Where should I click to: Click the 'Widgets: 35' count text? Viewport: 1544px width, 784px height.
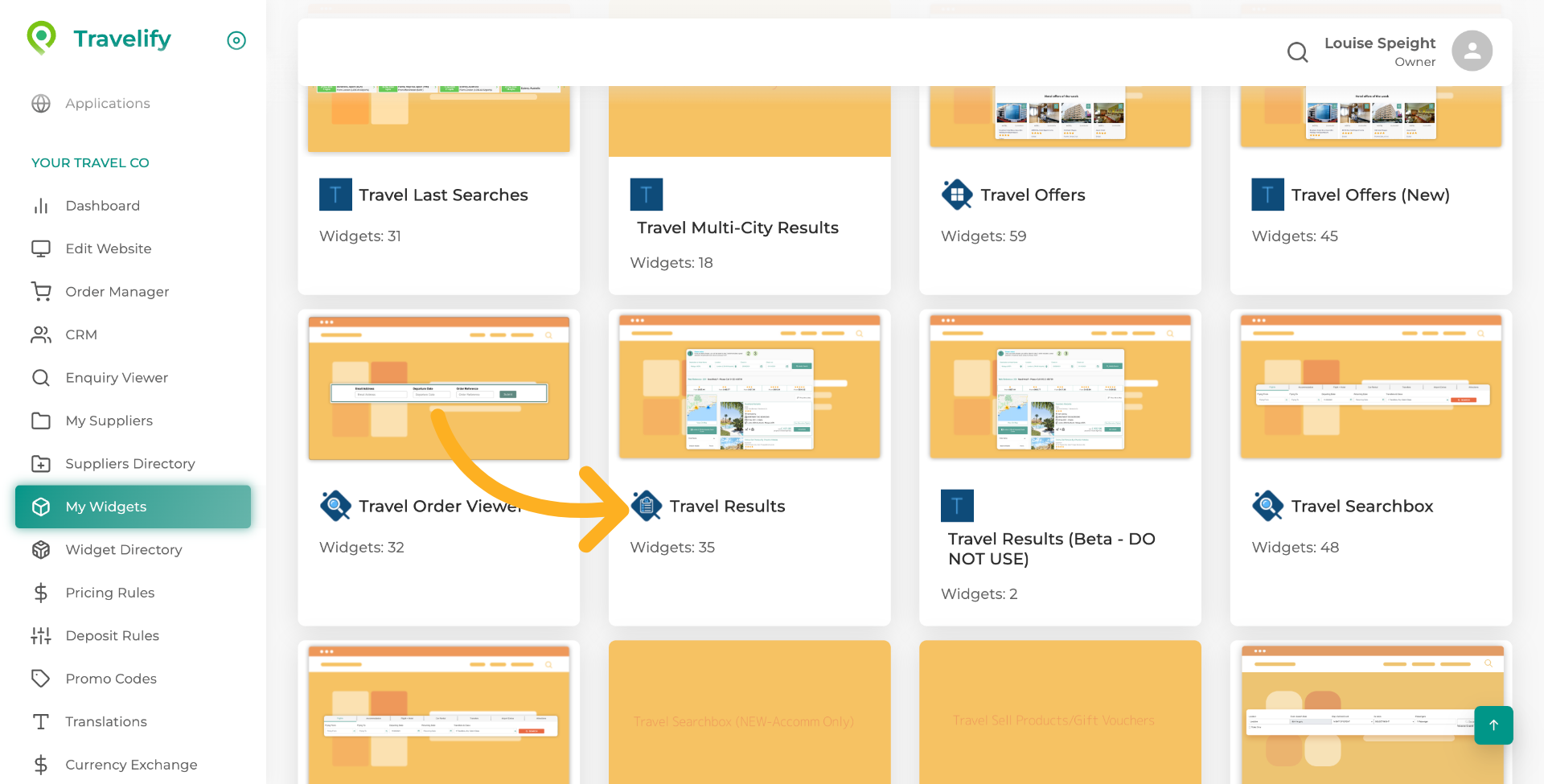[x=672, y=548]
